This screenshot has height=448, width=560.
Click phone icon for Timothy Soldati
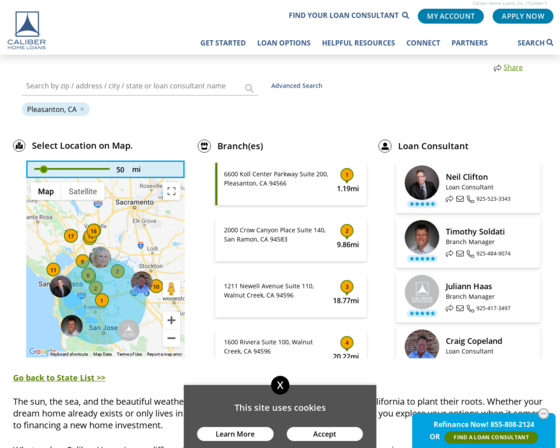470,254
